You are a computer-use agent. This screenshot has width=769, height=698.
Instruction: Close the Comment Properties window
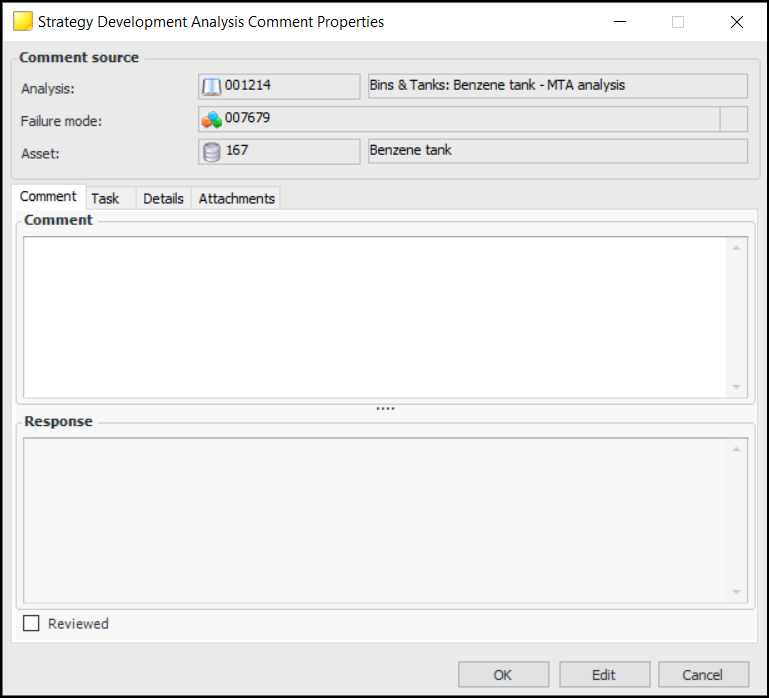coord(737,22)
